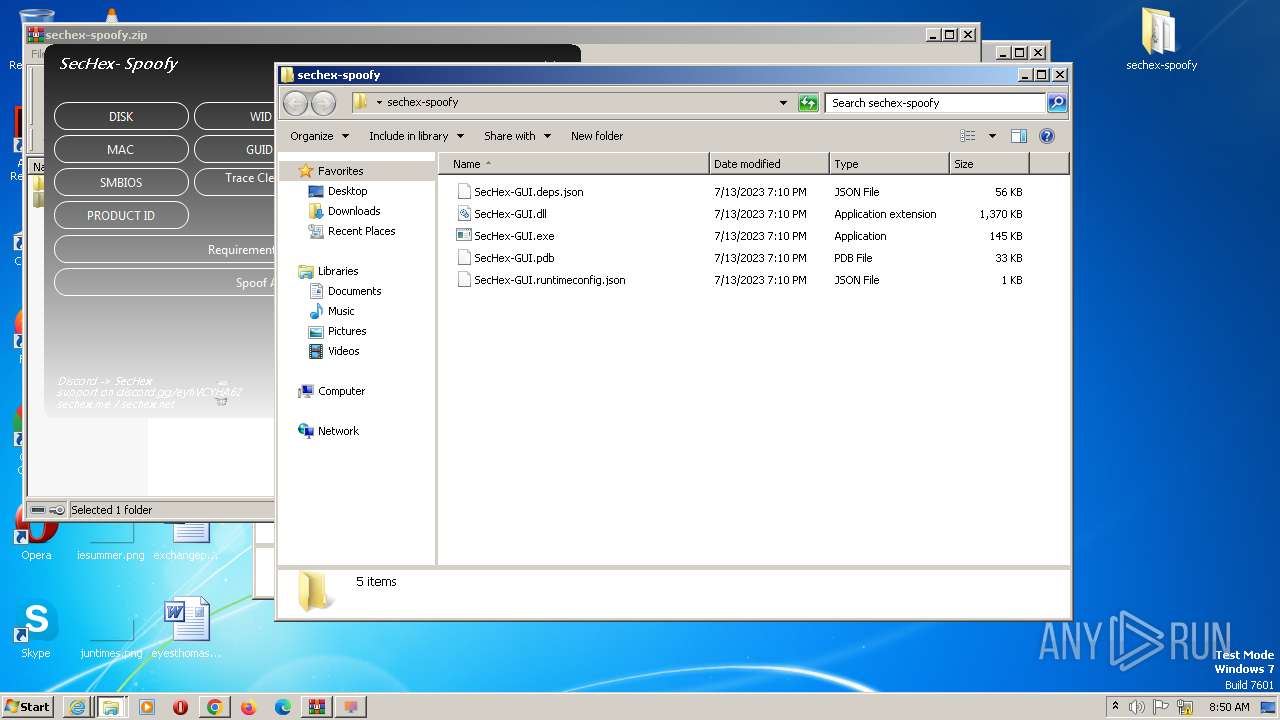Click the Search sechex-spoofy input field
This screenshot has width=1280, height=720.
[x=935, y=103]
